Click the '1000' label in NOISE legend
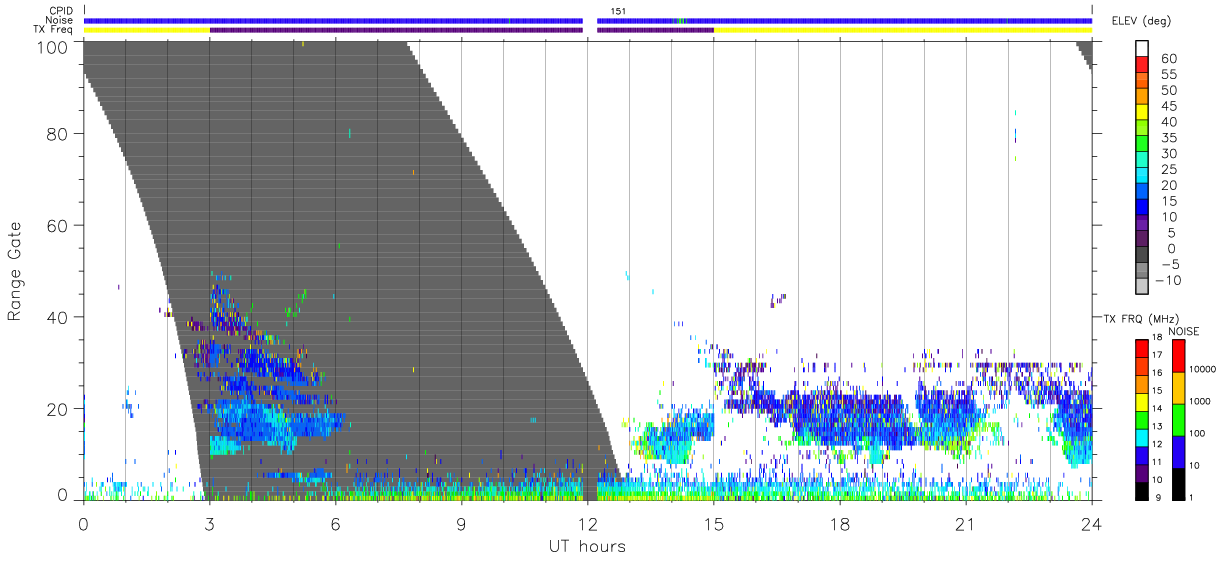Viewport: 1228px width, 567px height. 1200,403
